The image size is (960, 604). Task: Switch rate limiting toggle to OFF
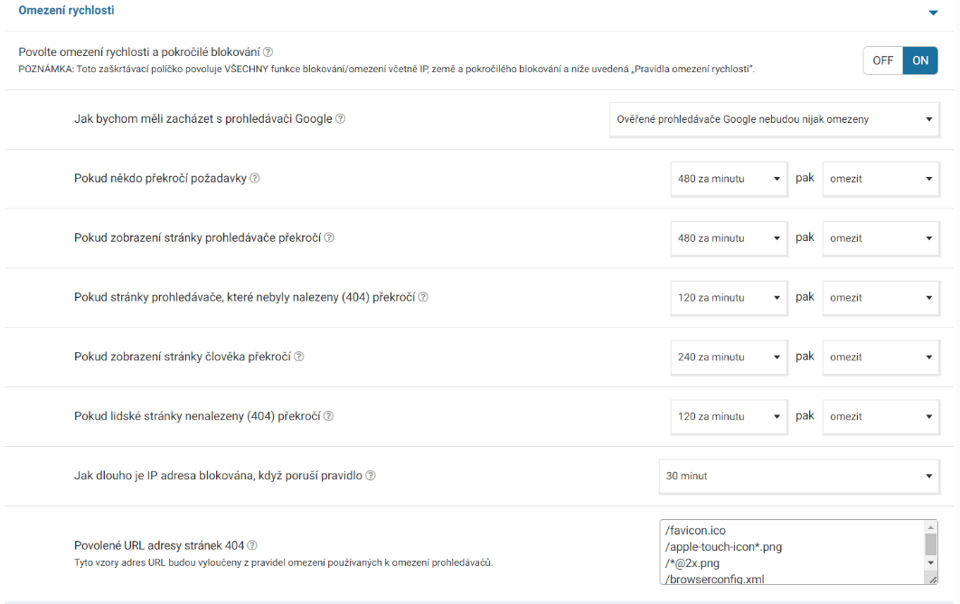[x=883, y=61]
